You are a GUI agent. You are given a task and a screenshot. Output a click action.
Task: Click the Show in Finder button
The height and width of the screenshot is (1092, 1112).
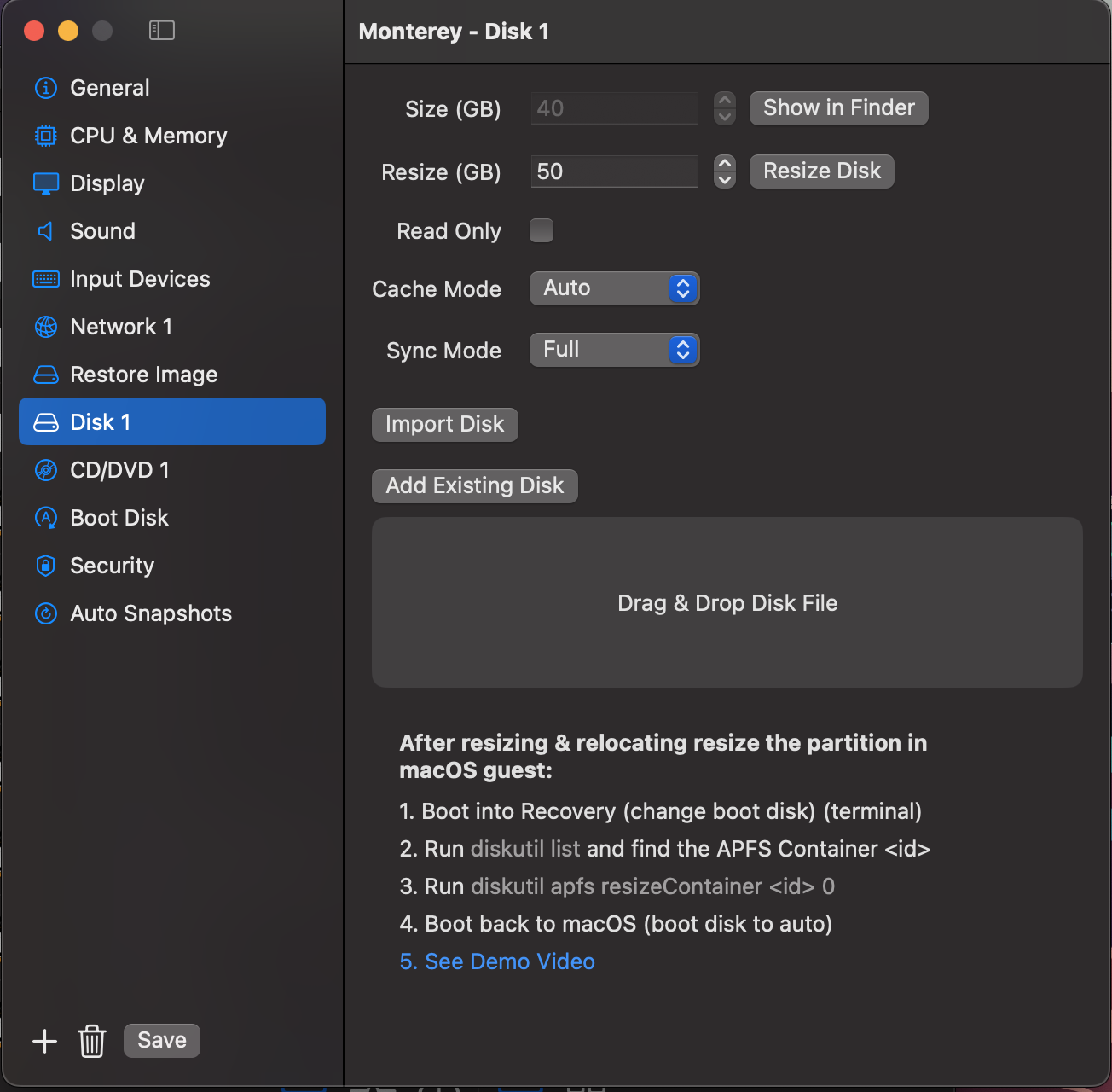tap(839, 108)
